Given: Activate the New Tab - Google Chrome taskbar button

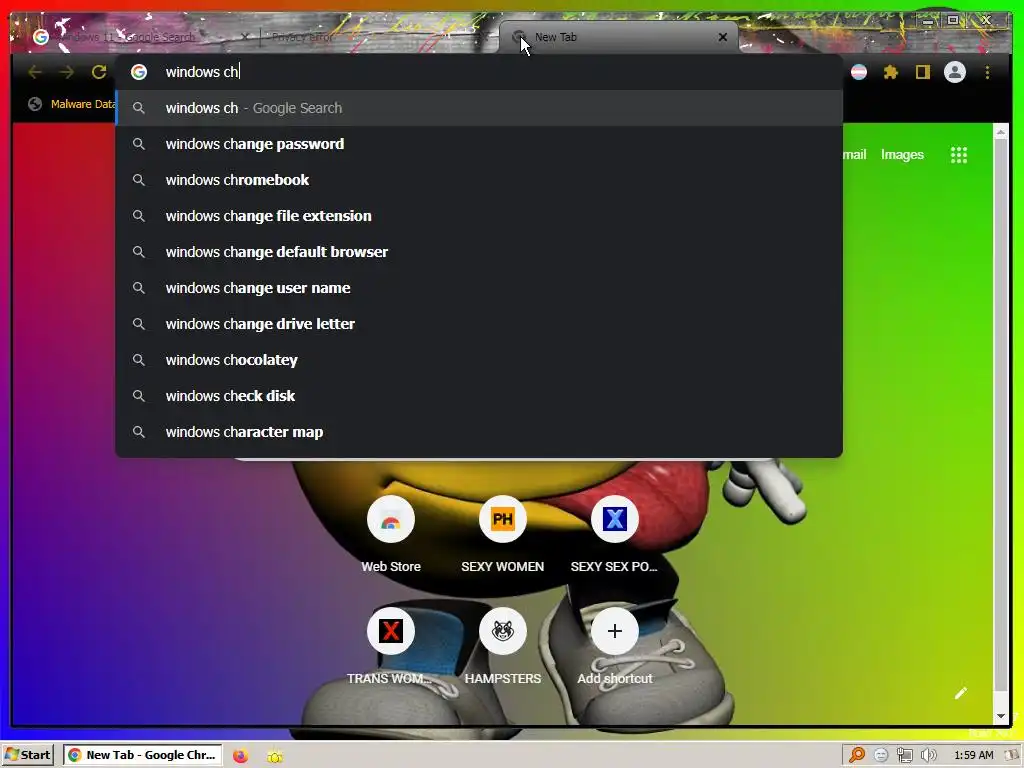Looking at the screenshot, I should (x=142, y=755).
